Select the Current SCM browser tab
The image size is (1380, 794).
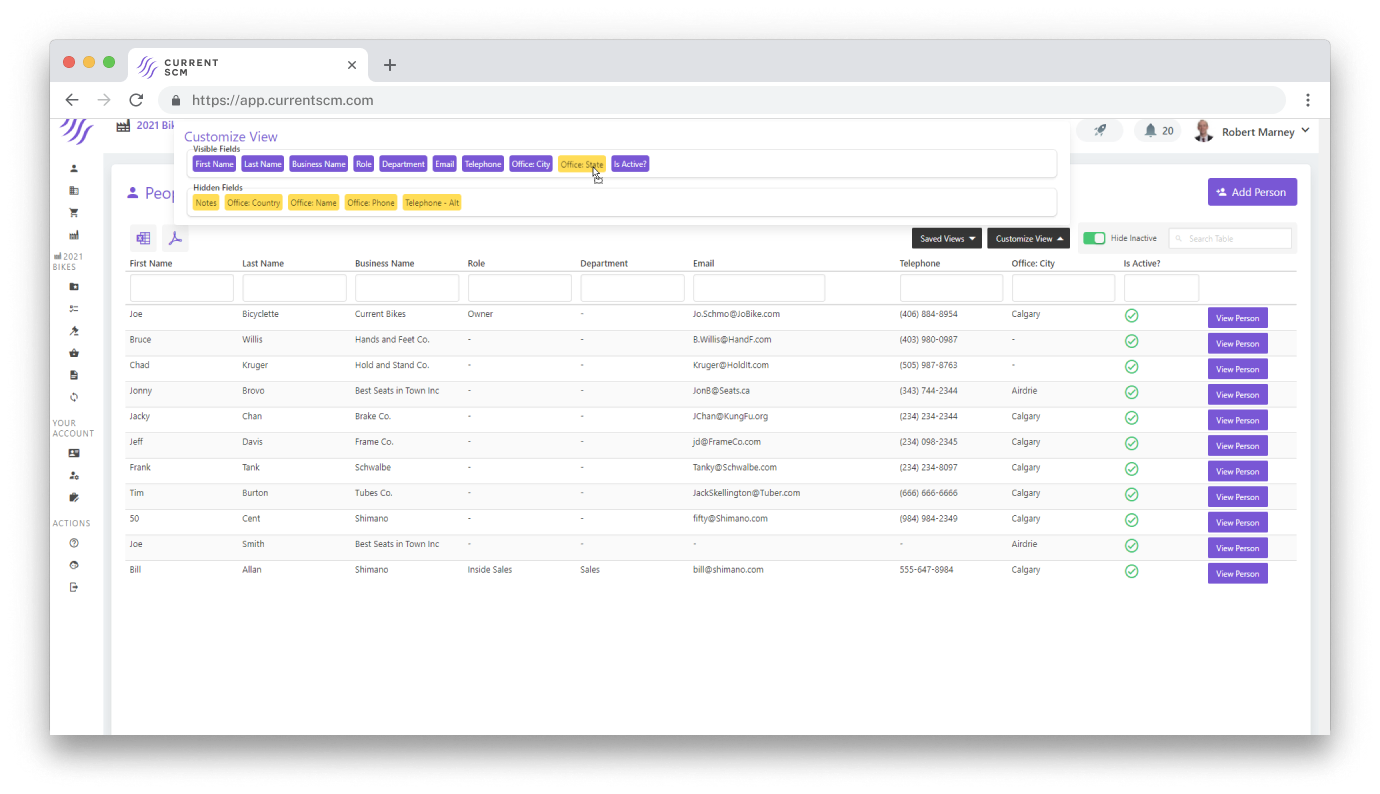click(247, 64)
